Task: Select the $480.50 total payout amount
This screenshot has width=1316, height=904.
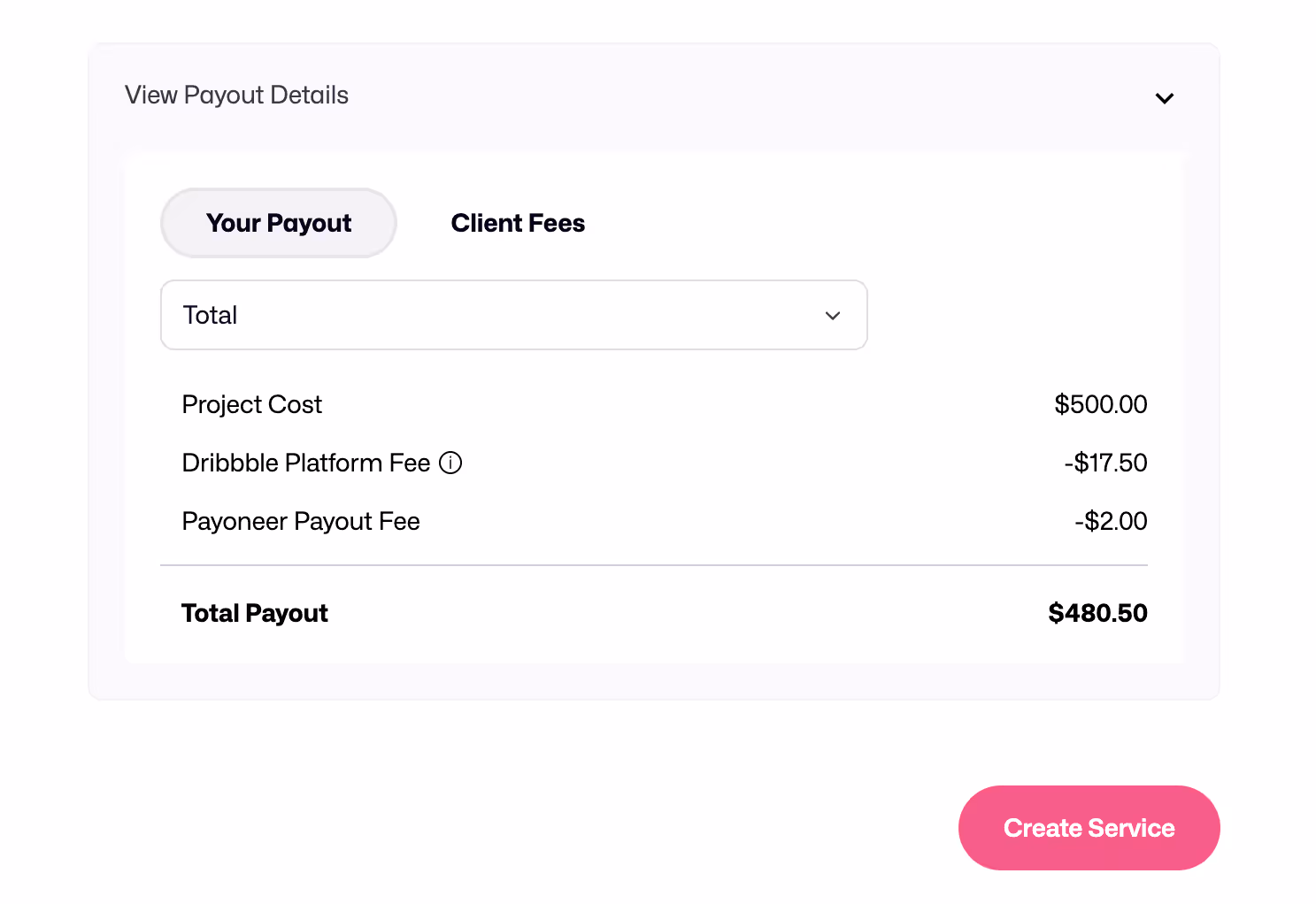Action: (x=1097, y=613)
